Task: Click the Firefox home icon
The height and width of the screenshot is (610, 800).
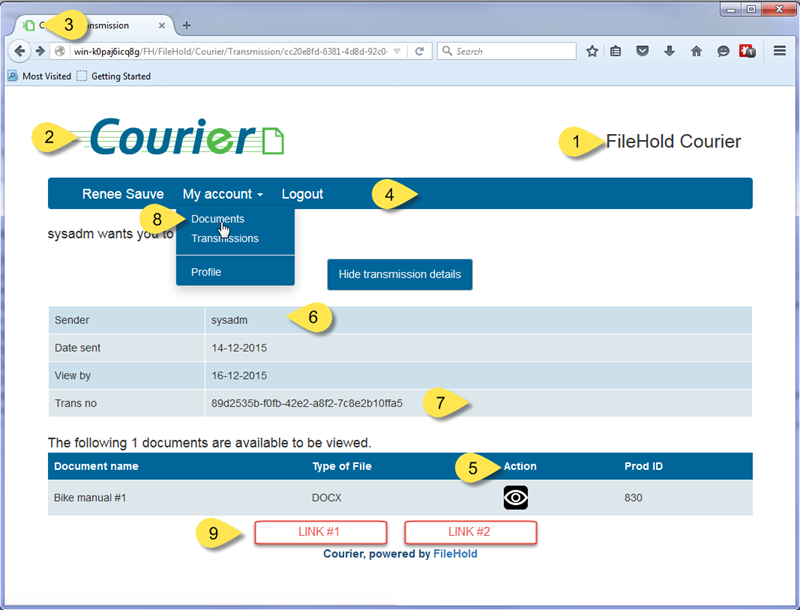Action: tap(696, 50)
